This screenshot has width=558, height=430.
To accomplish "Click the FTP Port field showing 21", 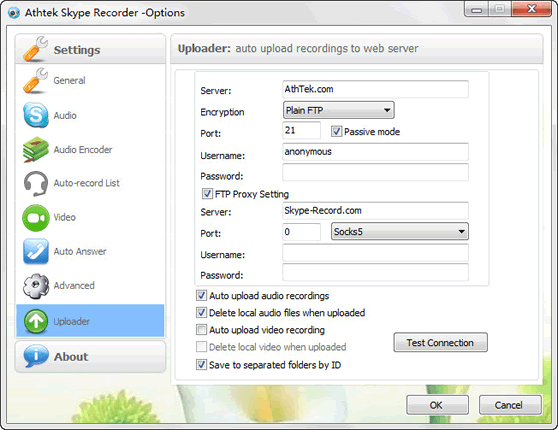I will click(x=301, y=130).
